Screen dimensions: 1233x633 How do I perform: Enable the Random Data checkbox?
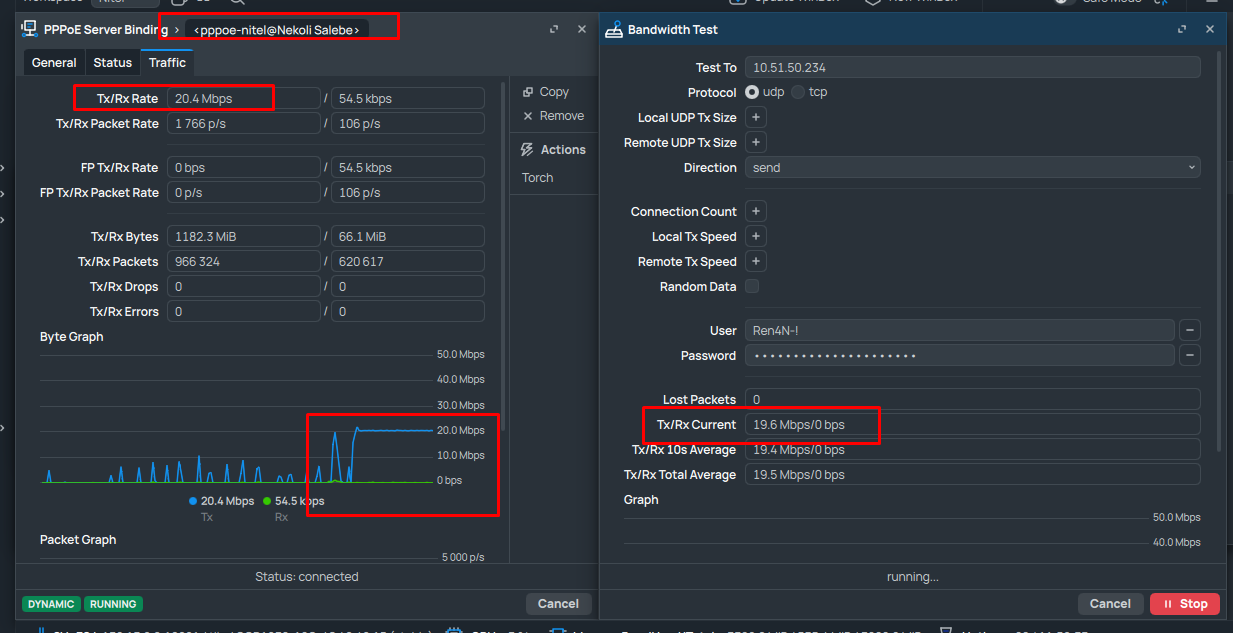(x=752, y=287)
